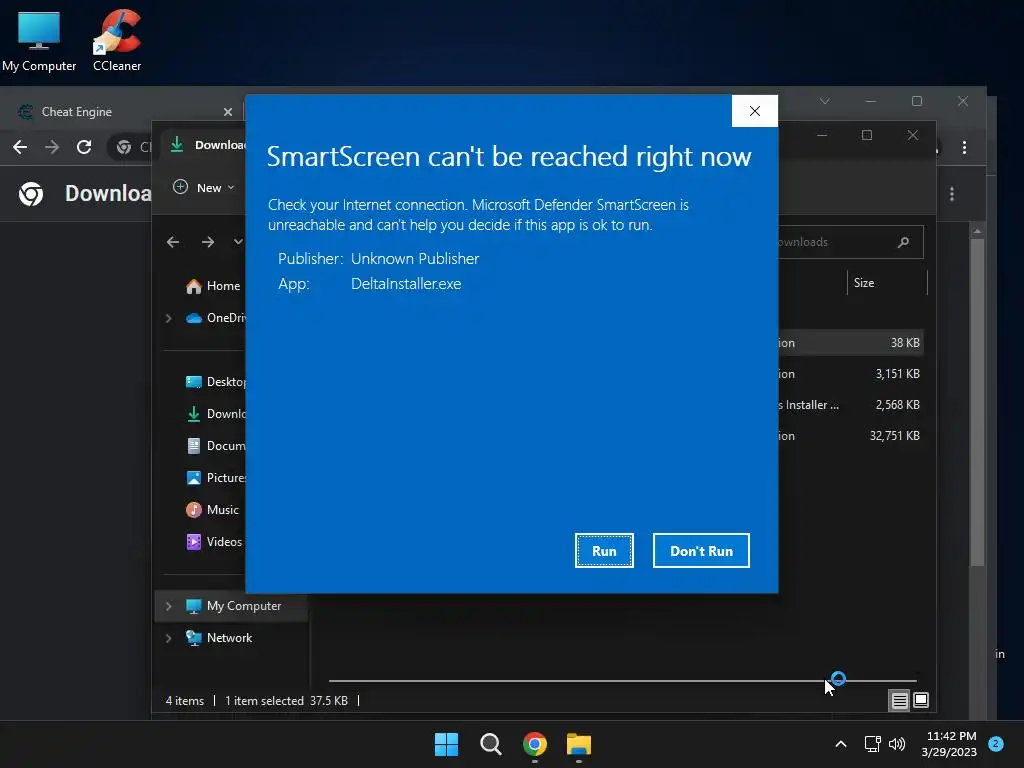Open Videos folder in sidebar
1024x768 pixels.
point(214,542)
